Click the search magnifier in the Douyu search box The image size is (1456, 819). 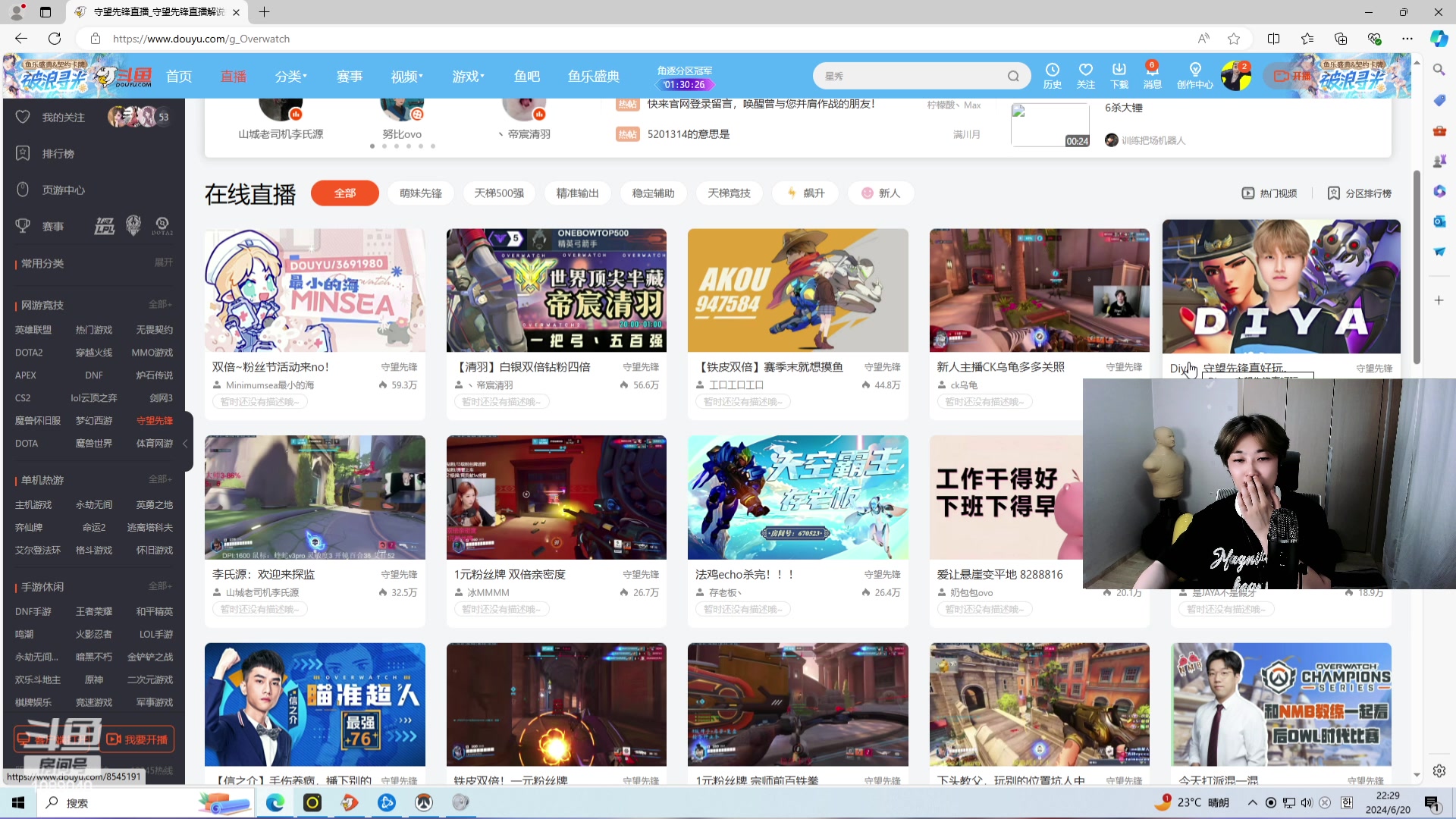coord(1013,76)
